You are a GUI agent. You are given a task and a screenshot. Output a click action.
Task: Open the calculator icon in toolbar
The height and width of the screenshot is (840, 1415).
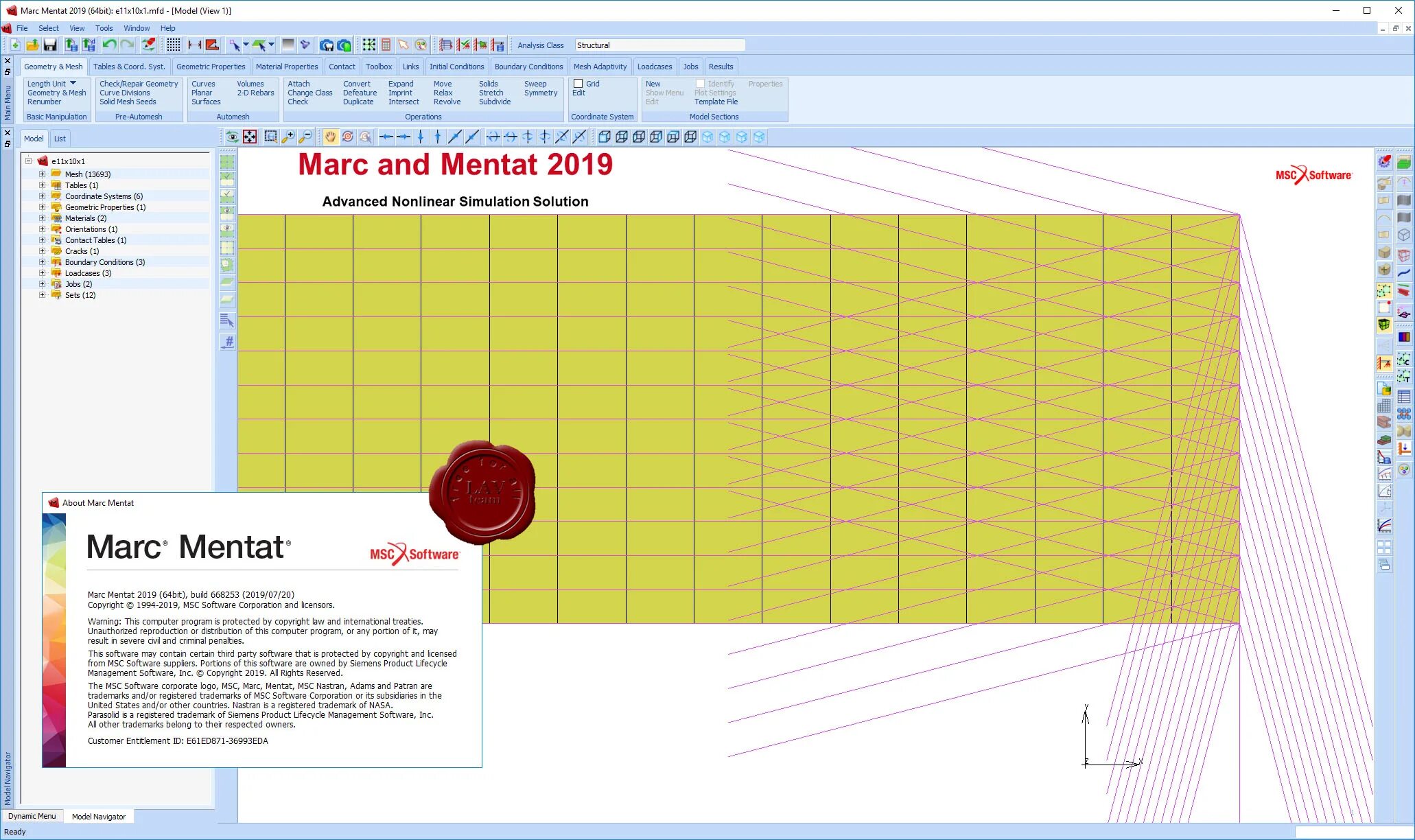click(386, 45)
